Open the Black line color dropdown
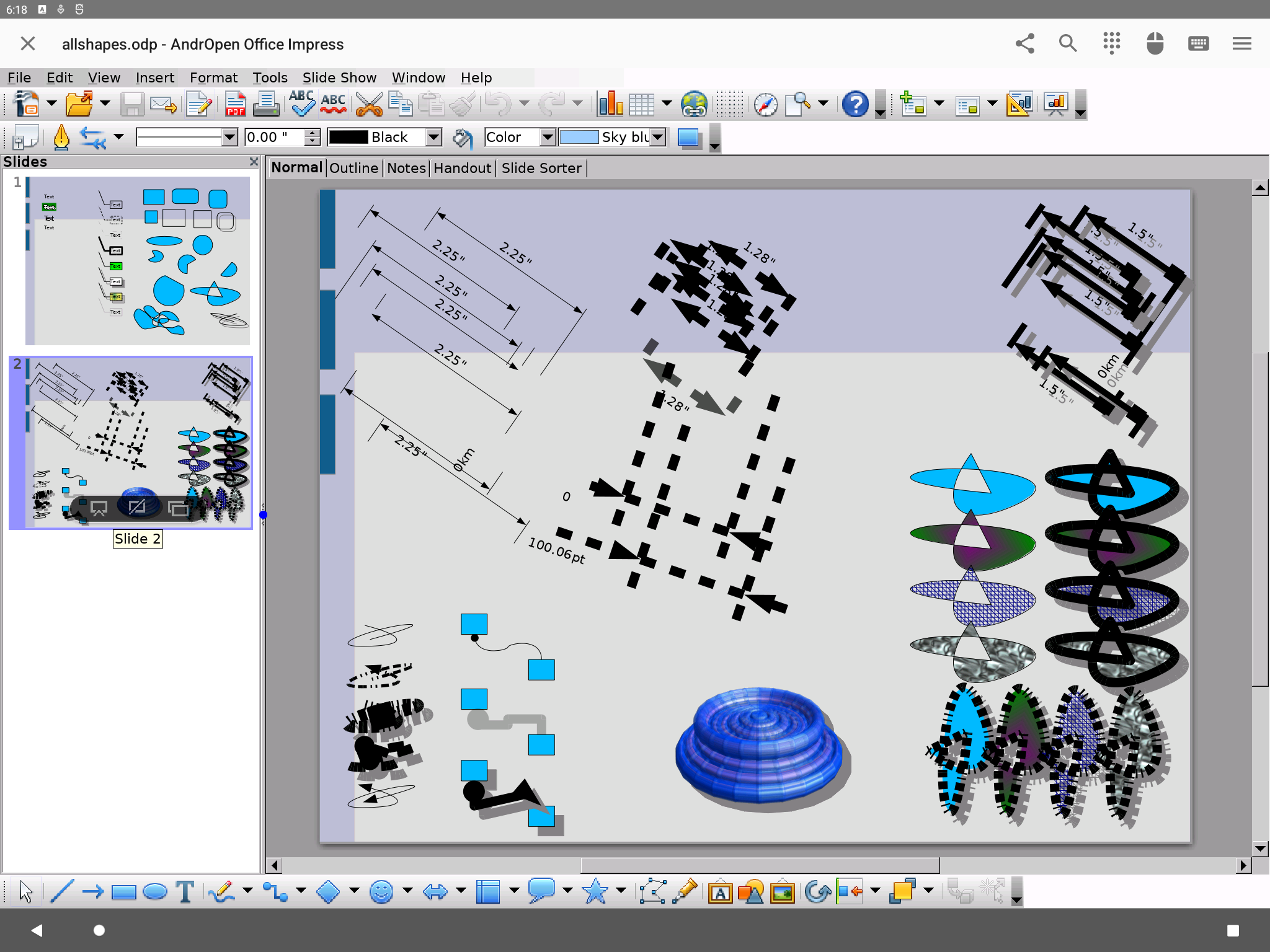 point(434,137)
